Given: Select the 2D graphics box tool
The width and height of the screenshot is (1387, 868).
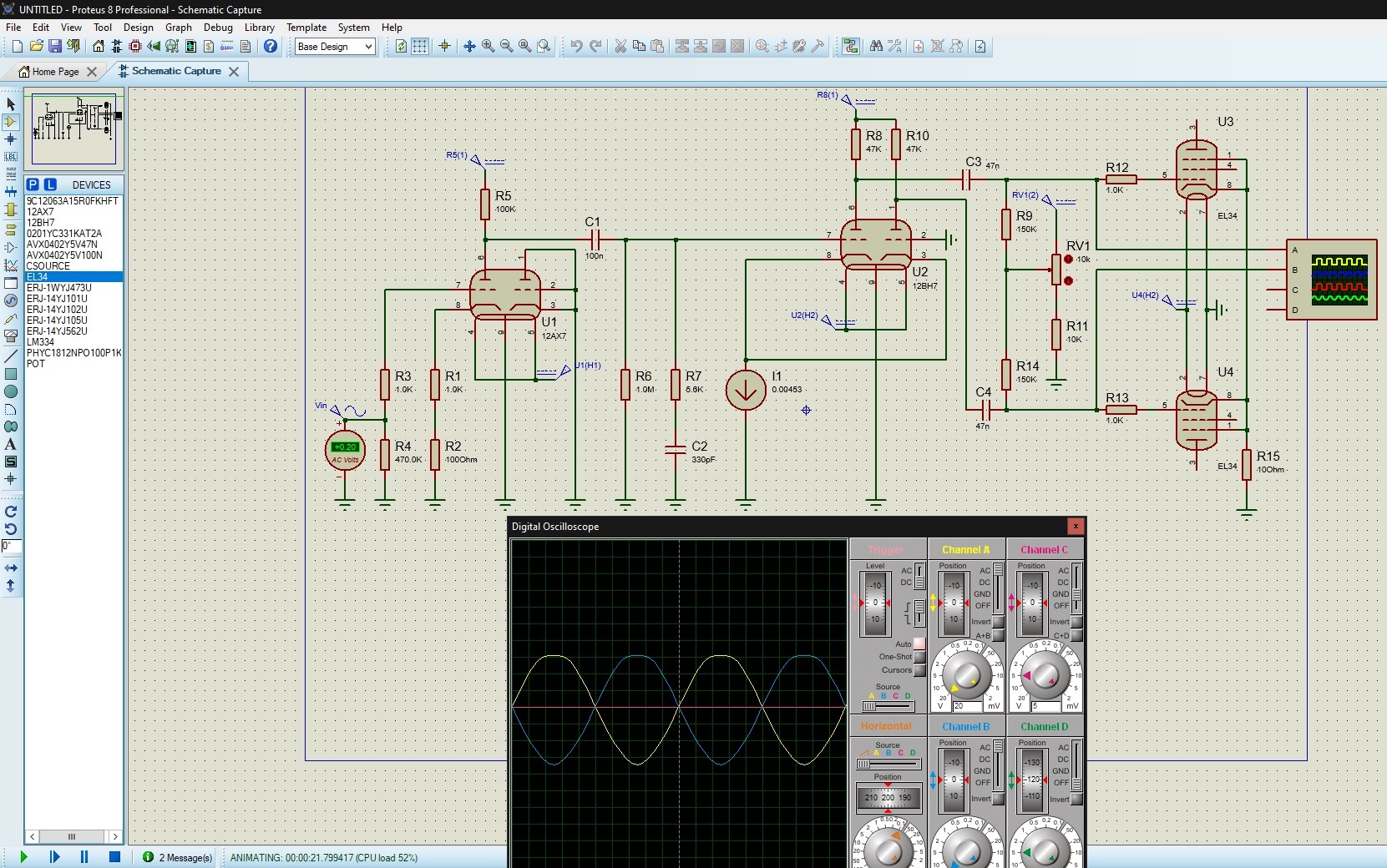Looking at the screenshot, I should pyautogui.click(x=11, y=374).
